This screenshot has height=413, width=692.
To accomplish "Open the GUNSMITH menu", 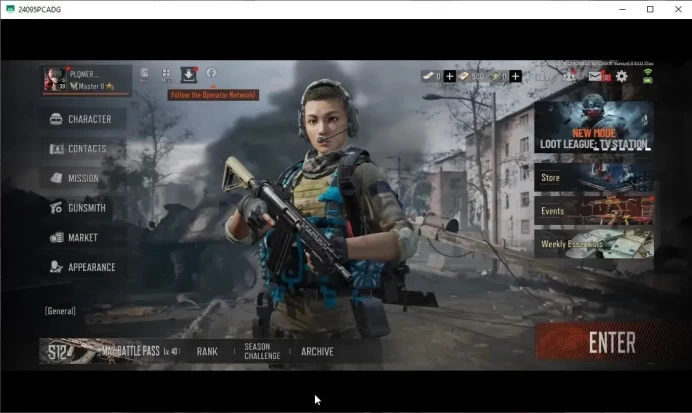I will point(83,208).
